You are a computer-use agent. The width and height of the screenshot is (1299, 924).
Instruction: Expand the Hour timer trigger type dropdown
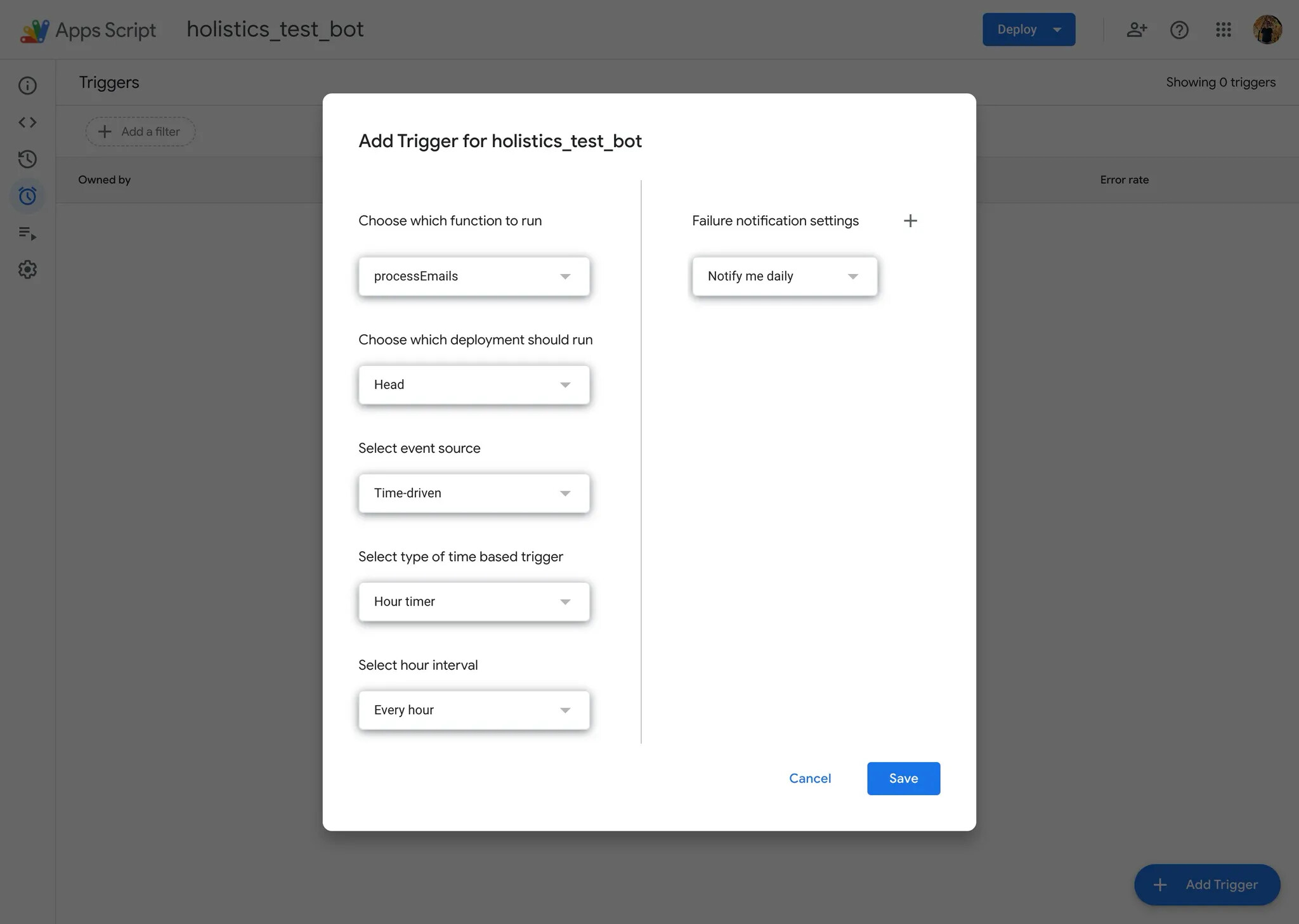474,602
